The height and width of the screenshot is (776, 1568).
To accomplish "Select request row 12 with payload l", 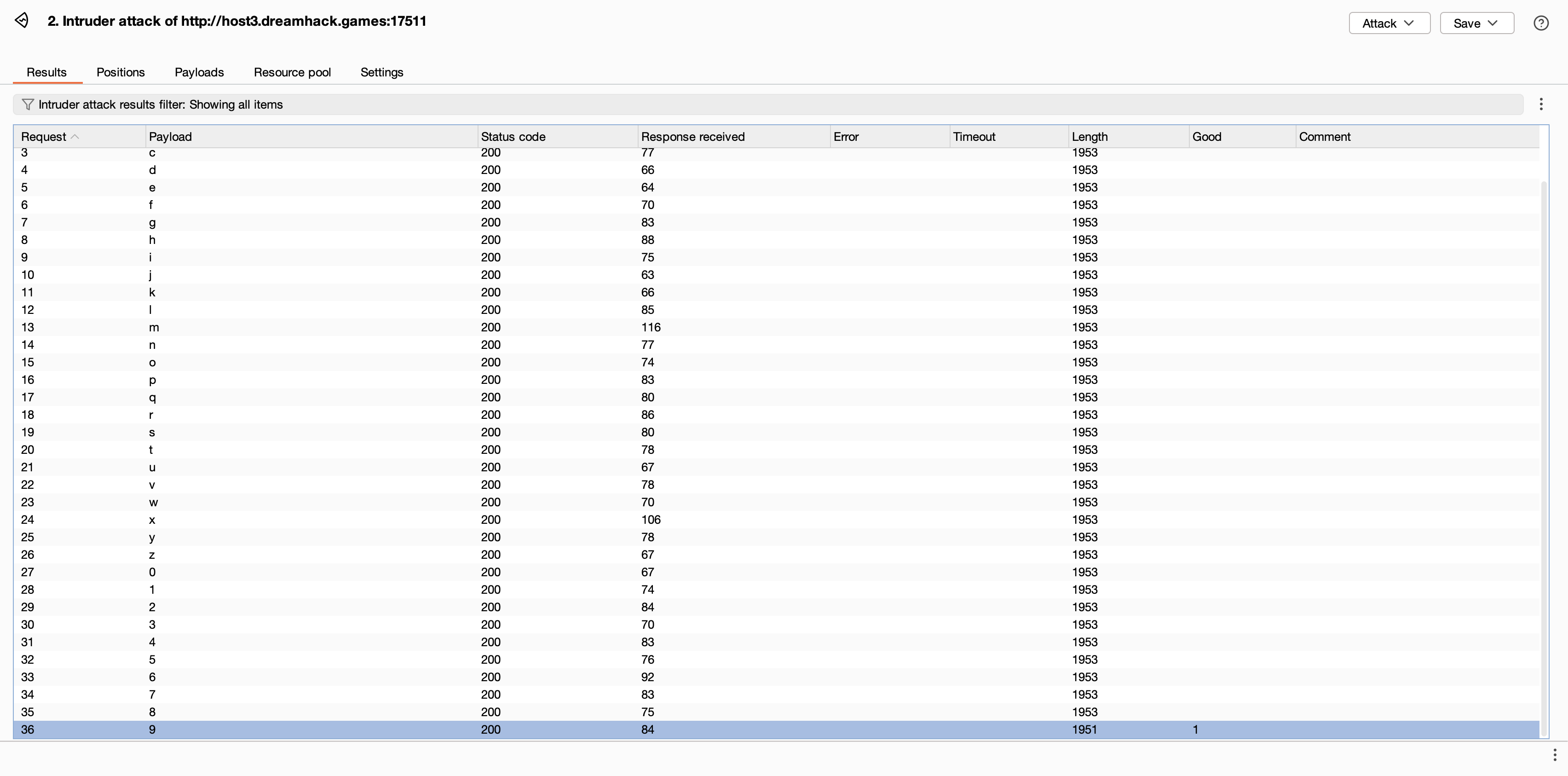I will pyautogui.click(x=777, y=309).
